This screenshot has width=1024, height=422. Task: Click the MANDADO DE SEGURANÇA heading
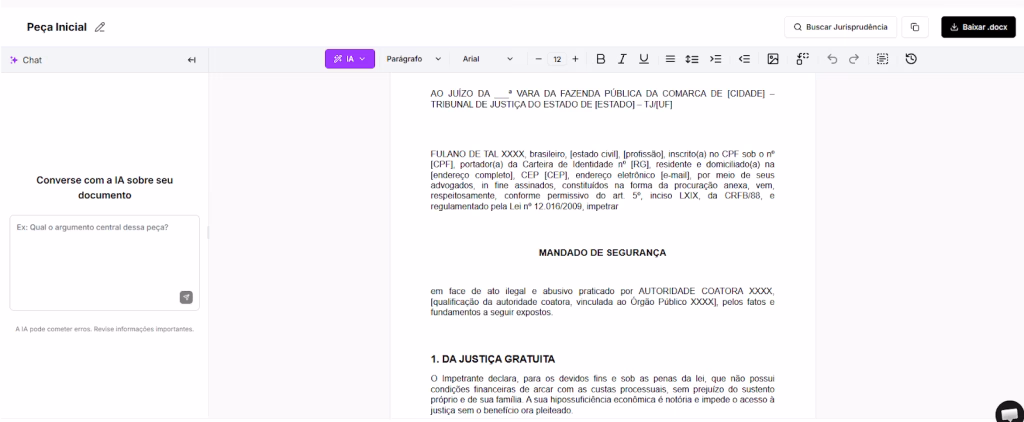[x=602, y=252]
